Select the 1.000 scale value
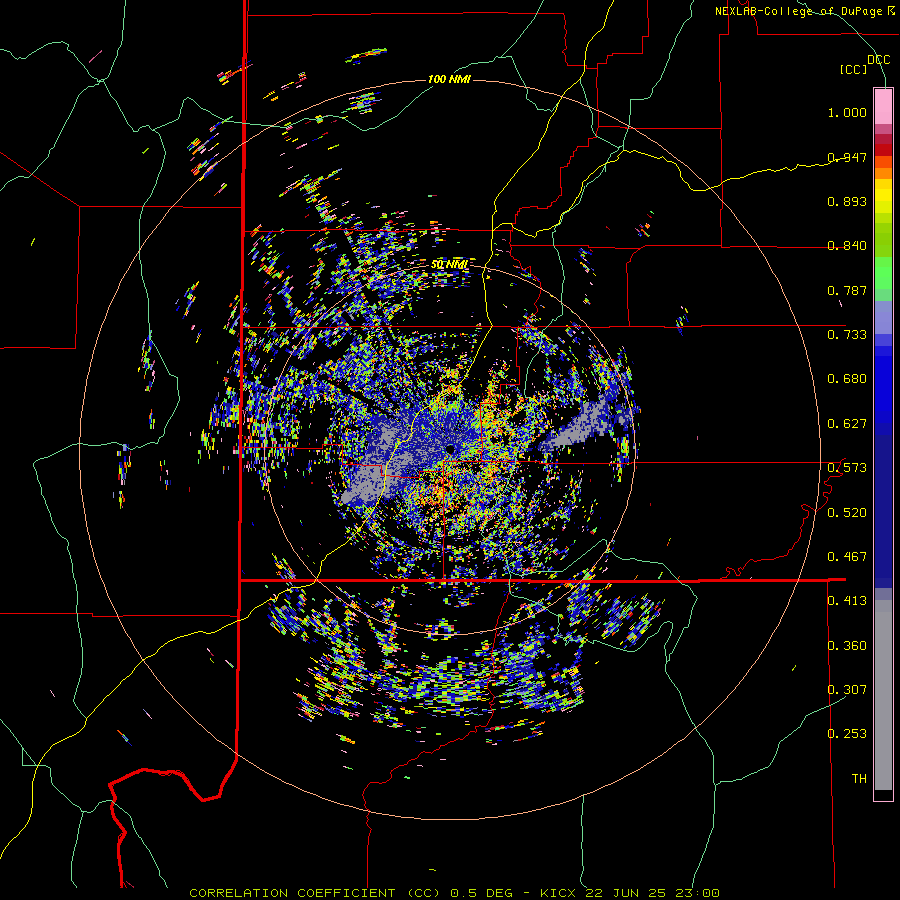Screen dimensions: 900x900 coord(847,112)
